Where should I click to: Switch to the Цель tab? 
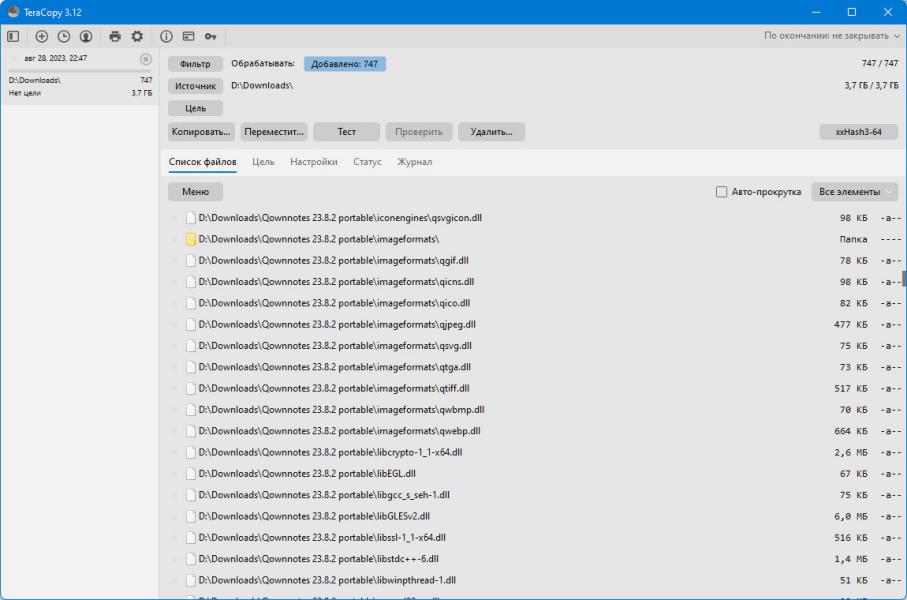pos(263,162)
